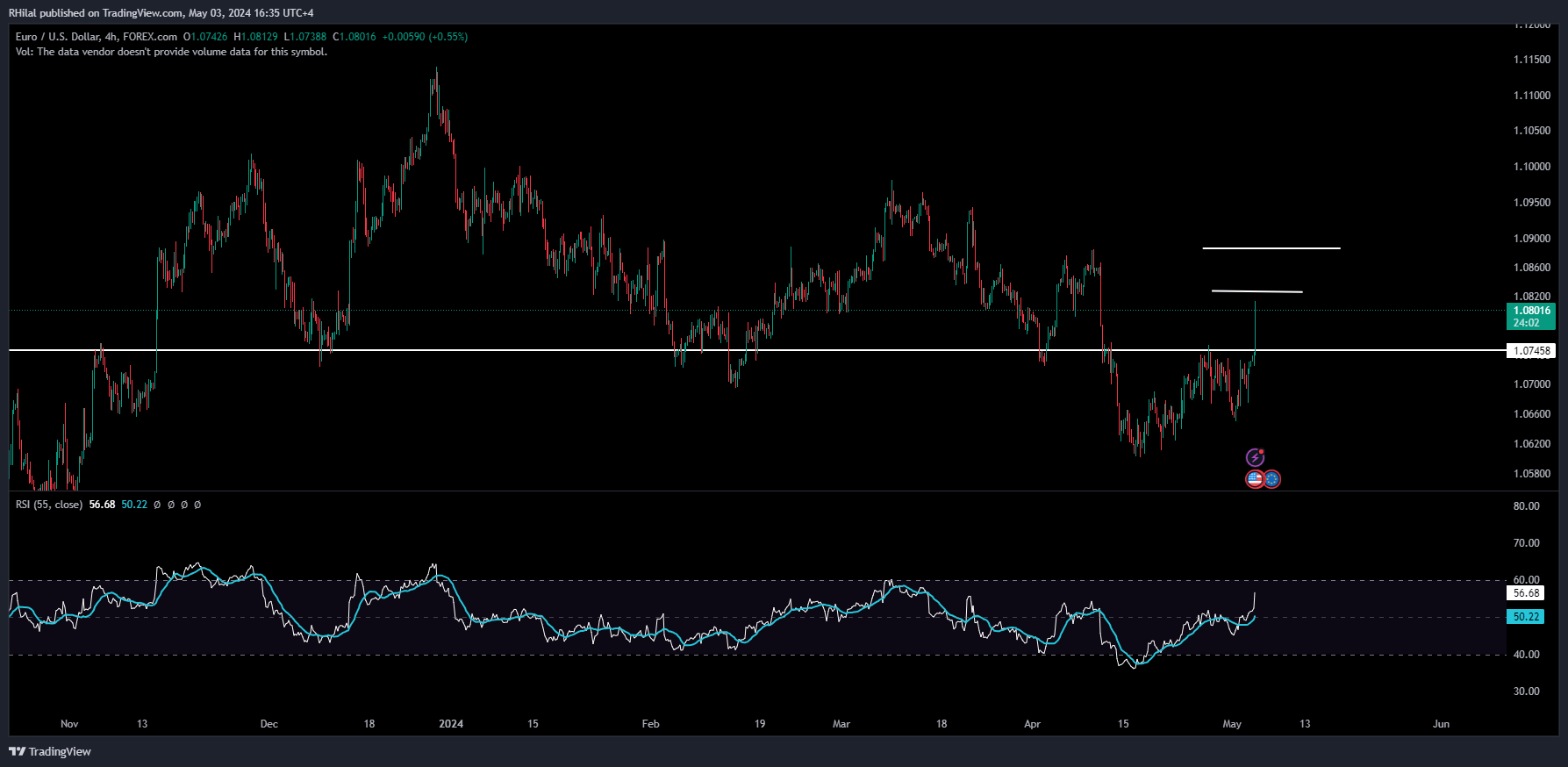Click the 30.00 RSI axis label
1568x767 pixels.
point(1527,692)
